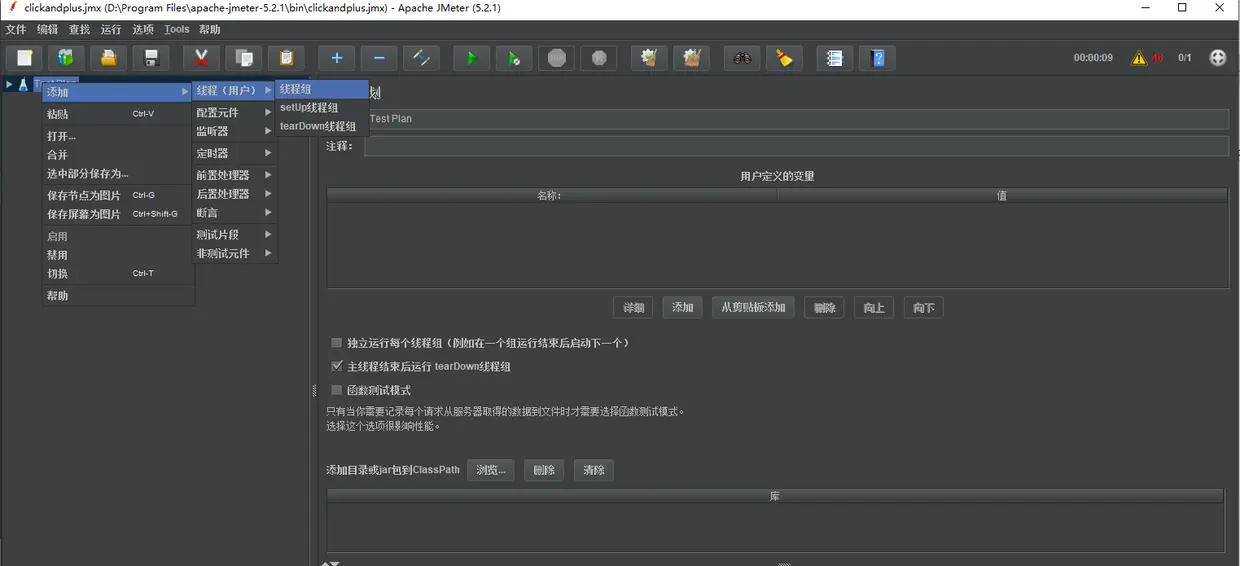1240x566 pixels.
Task: Select 选中部分保存为... in the context menu
Action: point(118,174)
